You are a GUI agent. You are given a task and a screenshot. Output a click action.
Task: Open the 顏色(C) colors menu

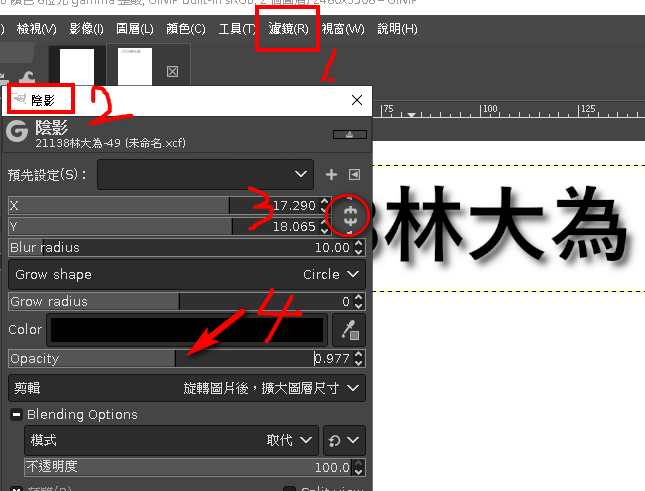click(x=184, y=29)
